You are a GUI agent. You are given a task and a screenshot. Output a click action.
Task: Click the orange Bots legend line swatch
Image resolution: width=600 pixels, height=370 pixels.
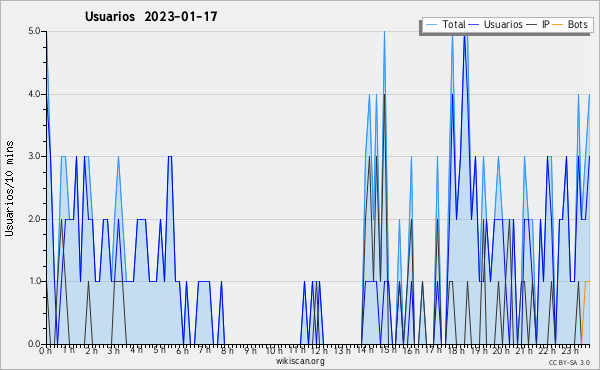tap(558, 25)
